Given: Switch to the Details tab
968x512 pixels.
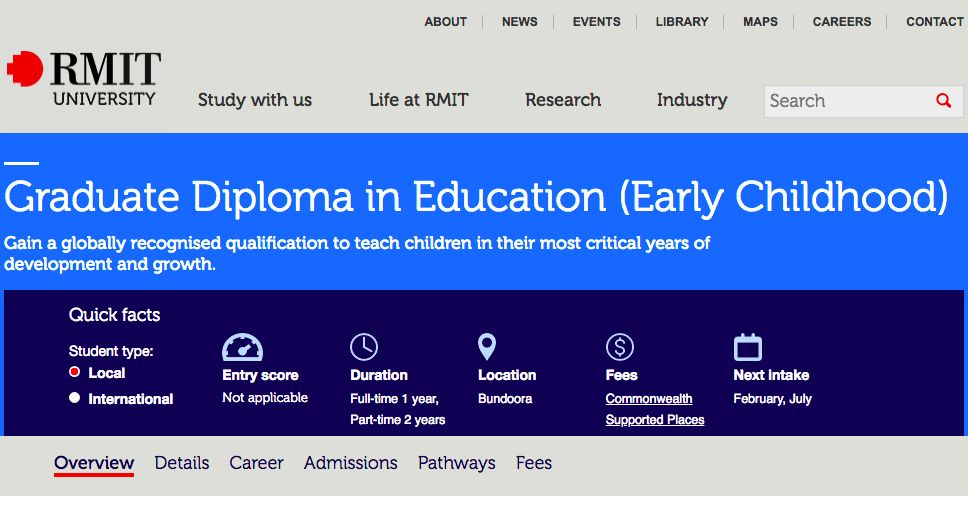Looking at the screenshot, I should point(182,463).
